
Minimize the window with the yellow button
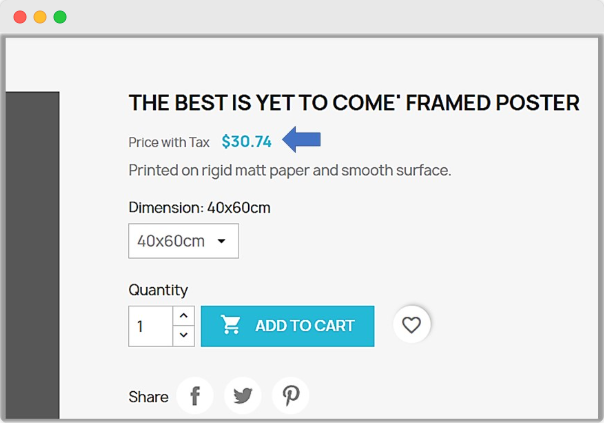(x=40, y=17)
